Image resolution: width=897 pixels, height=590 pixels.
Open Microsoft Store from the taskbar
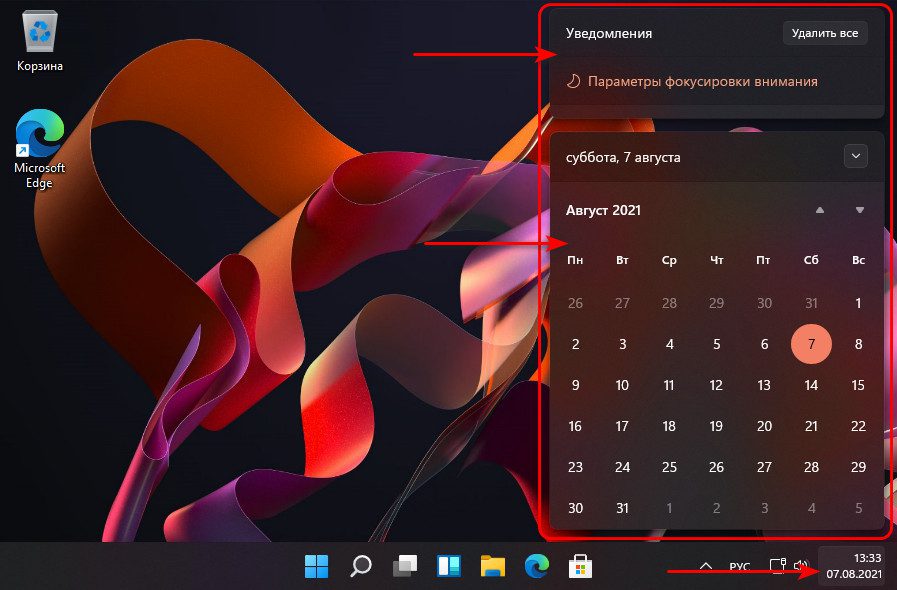pyautogui.click(x=580, y=566)
